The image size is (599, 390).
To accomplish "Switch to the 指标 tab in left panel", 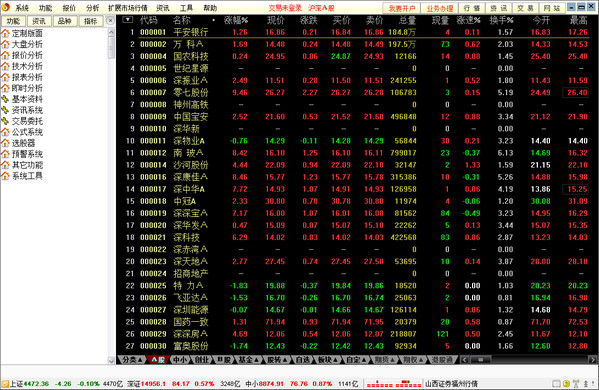I will [91, 21].
